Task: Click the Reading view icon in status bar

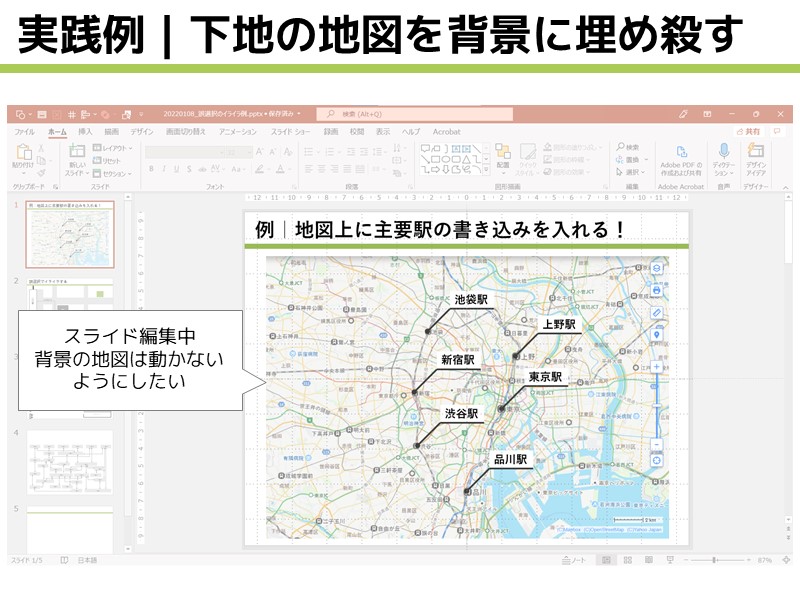Action: coord(648,560)
